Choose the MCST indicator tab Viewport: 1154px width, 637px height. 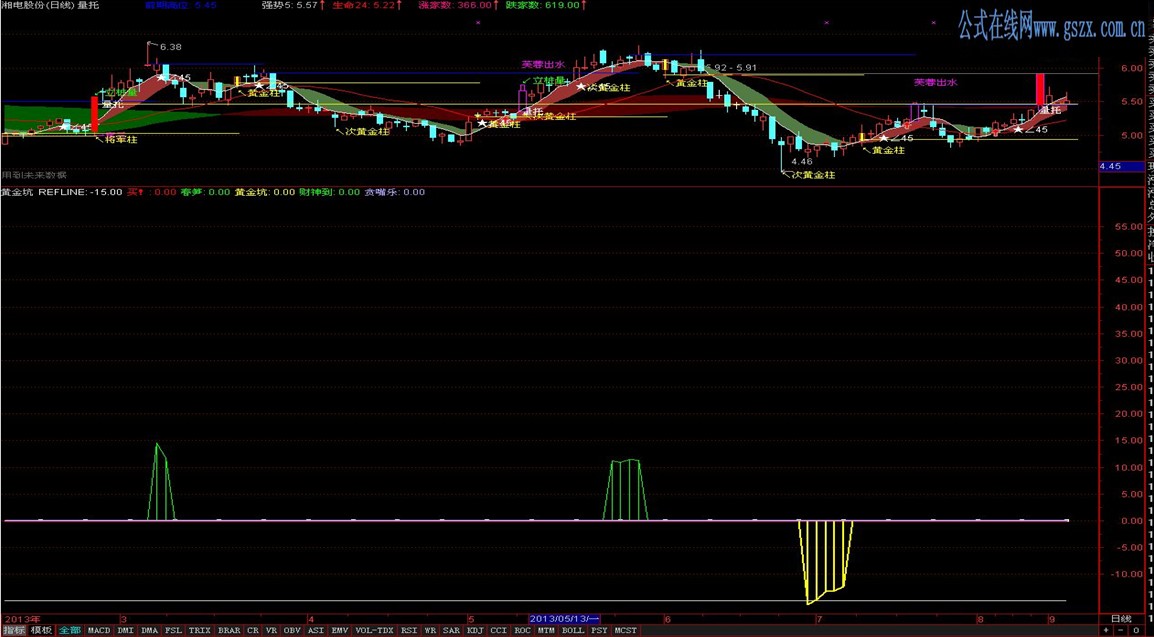pyautogui.click(x=626, y=630)
